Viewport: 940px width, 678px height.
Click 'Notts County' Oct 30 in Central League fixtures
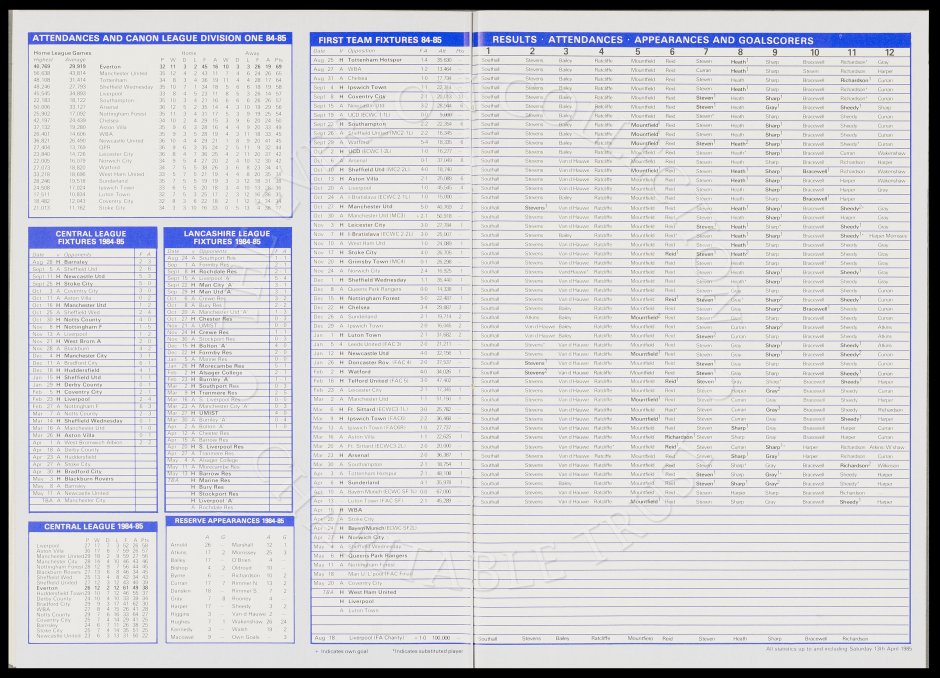[82, 320]
